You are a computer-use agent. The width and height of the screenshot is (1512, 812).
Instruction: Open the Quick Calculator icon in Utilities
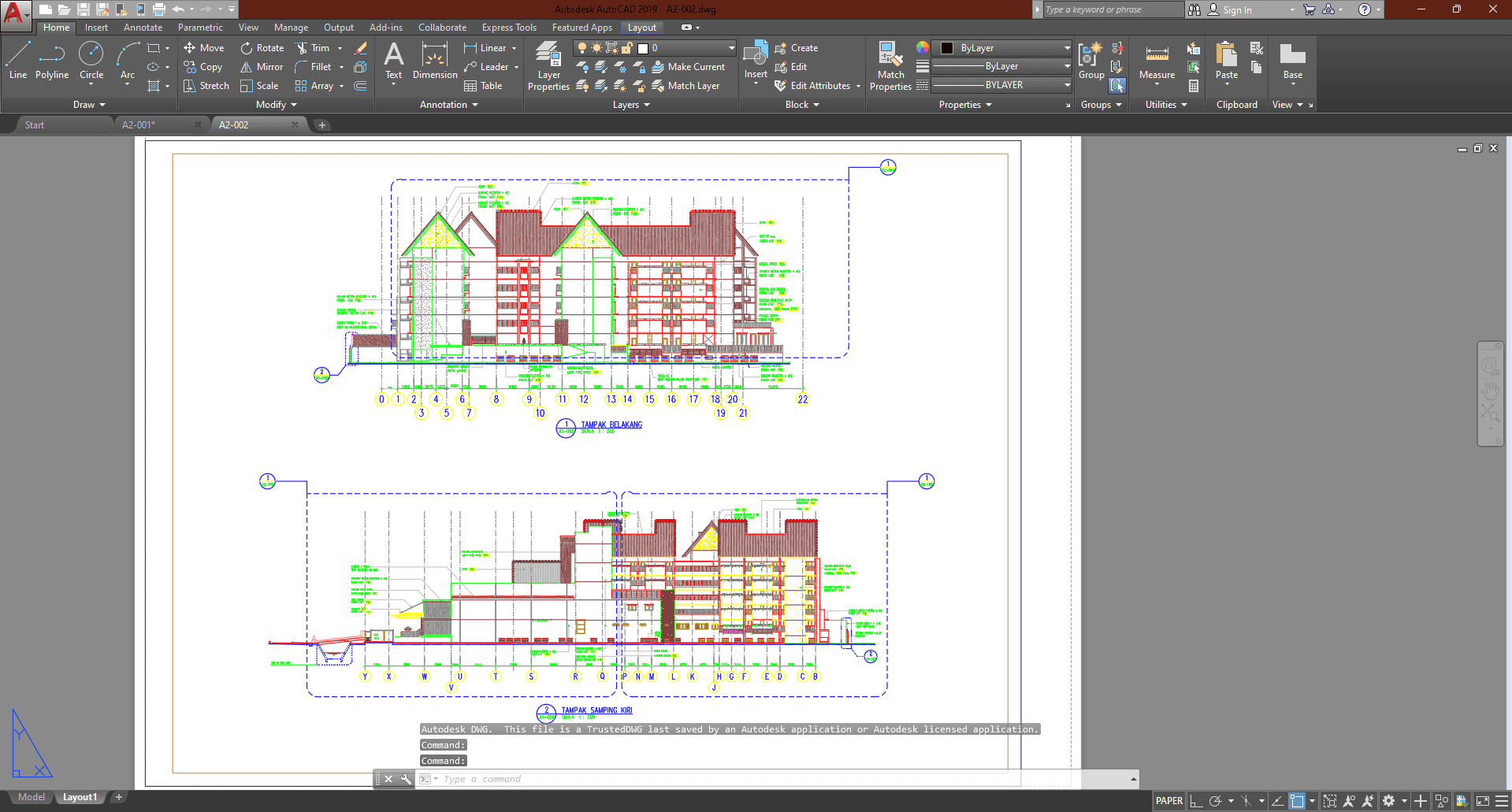point(1194,86)
